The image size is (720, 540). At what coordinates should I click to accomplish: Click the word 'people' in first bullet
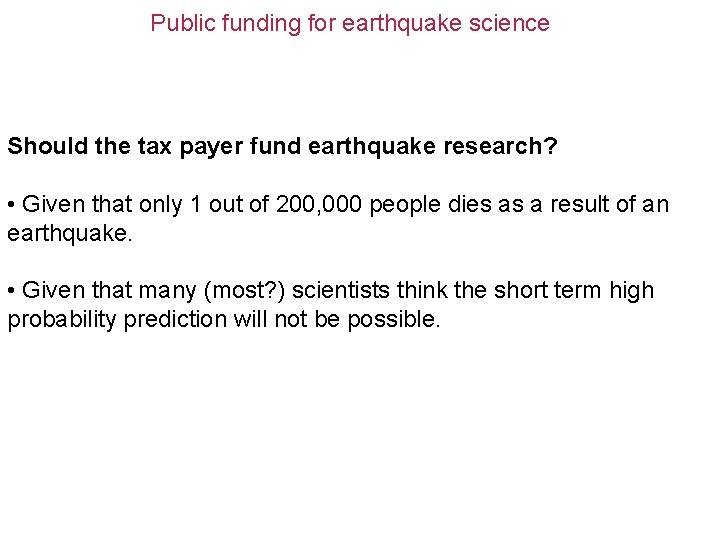coord(398,205)
